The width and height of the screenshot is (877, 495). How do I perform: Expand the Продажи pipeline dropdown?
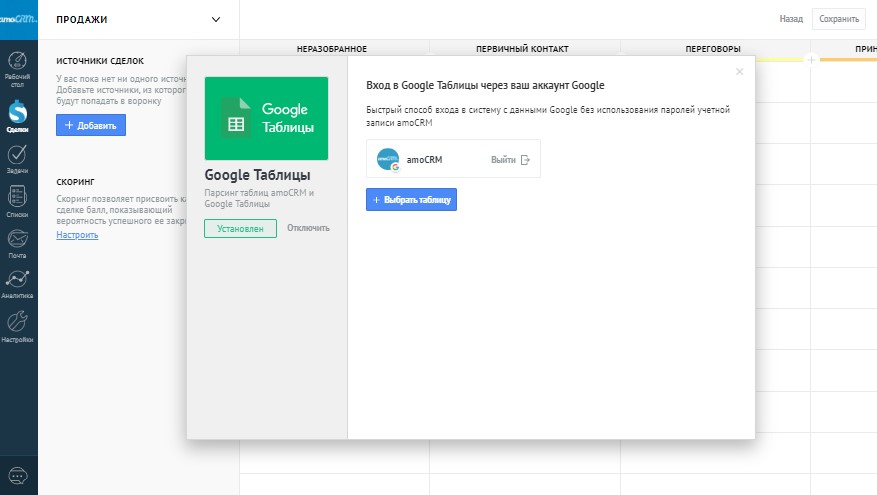(217, 19)
